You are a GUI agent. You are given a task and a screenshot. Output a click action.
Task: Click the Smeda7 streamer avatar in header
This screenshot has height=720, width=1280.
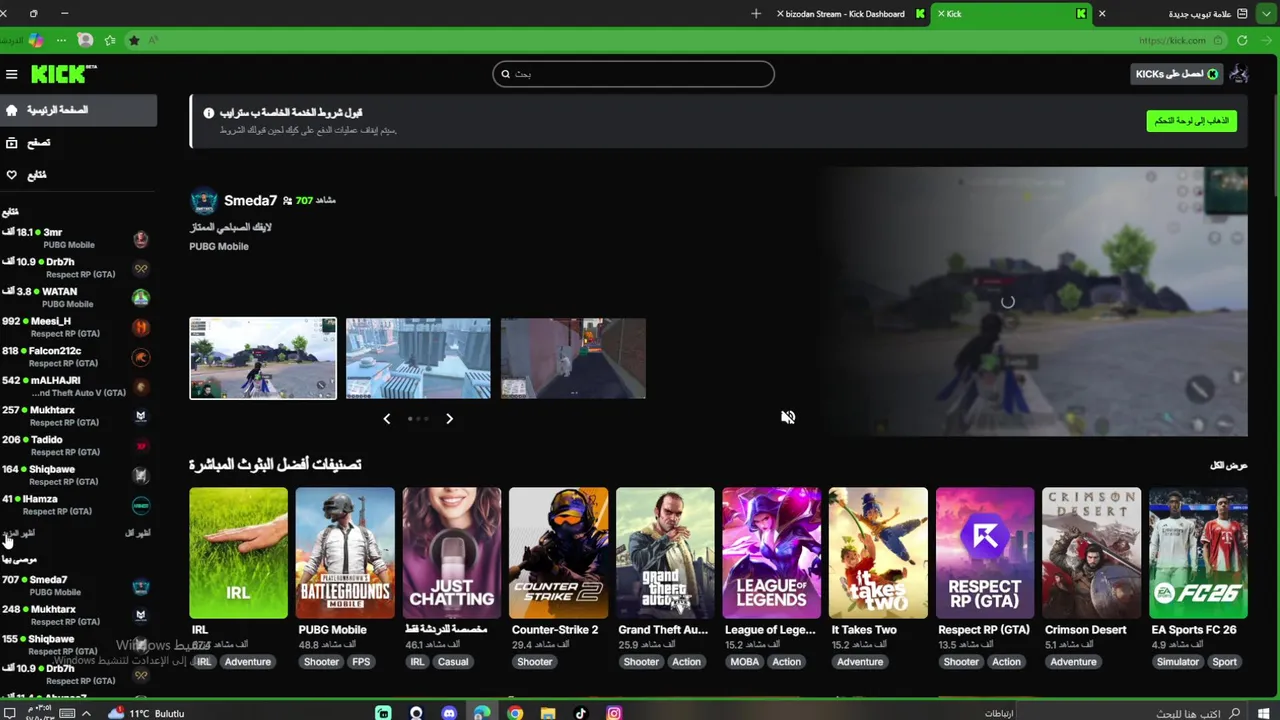pyautogui.click(x=204, y=201)
